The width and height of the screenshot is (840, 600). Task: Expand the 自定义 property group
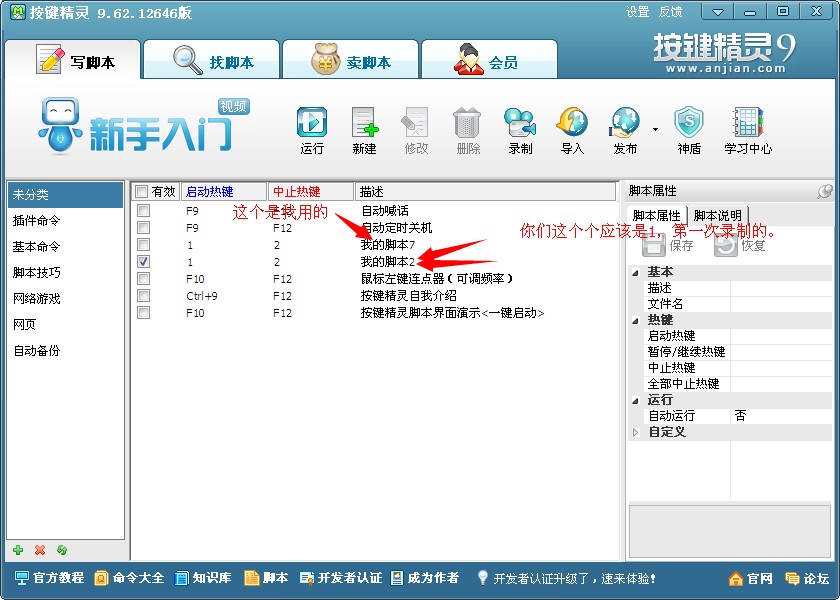pyautogui.click(x=635, y=432)
